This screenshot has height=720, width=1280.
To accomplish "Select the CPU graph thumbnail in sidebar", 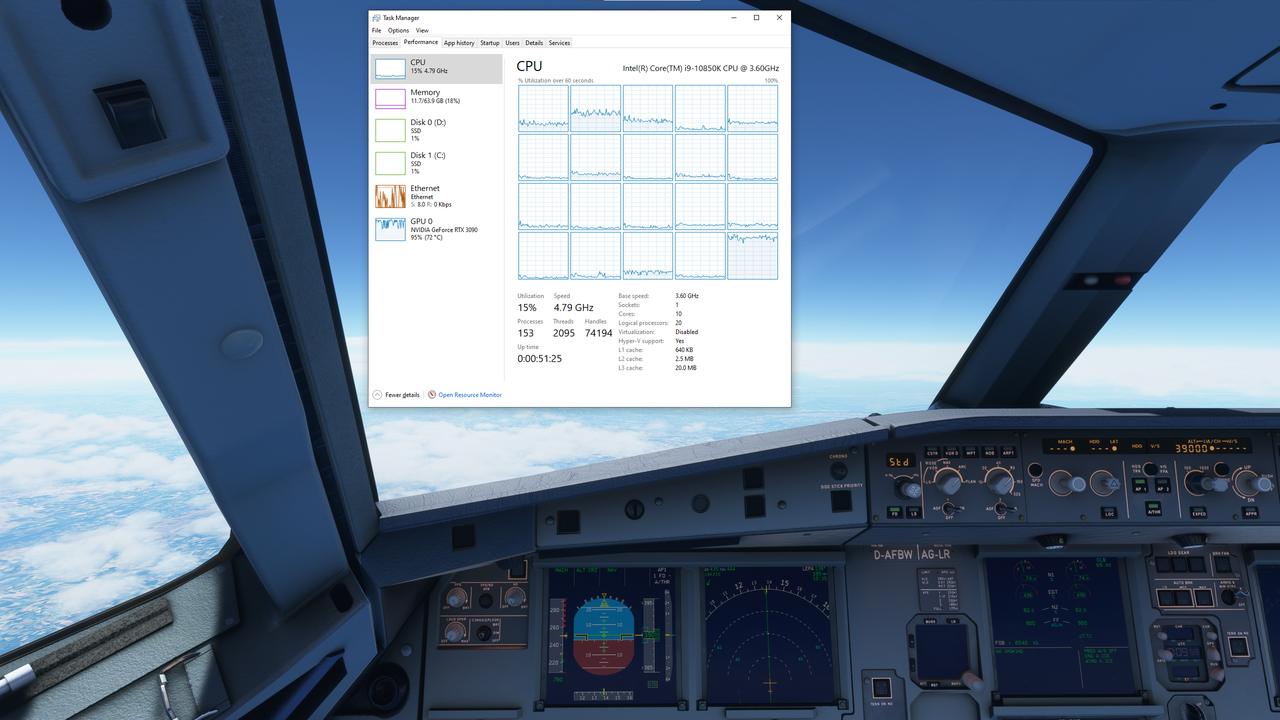I will [390, 68].
